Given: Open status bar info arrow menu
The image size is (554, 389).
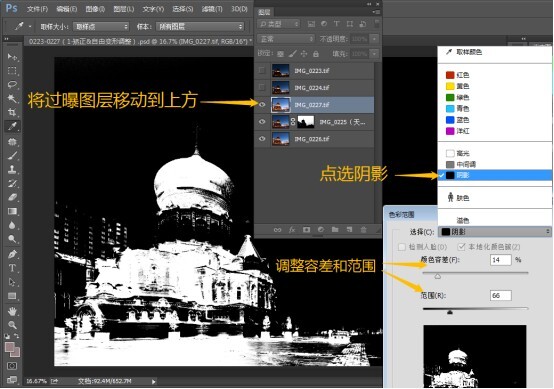Looking at the screenshot, I should tap(154, 382).
